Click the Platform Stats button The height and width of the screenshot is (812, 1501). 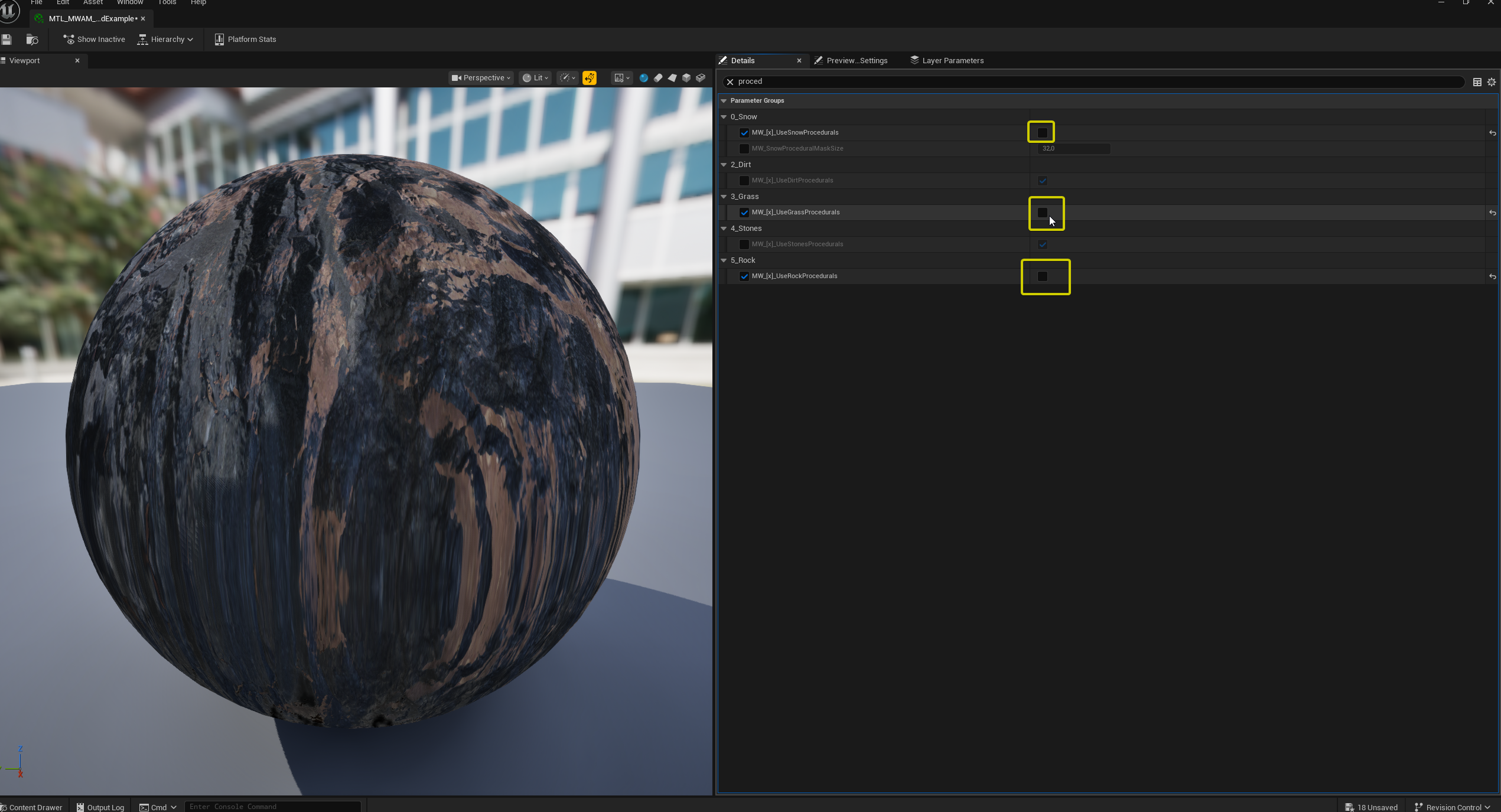(245, 40)
